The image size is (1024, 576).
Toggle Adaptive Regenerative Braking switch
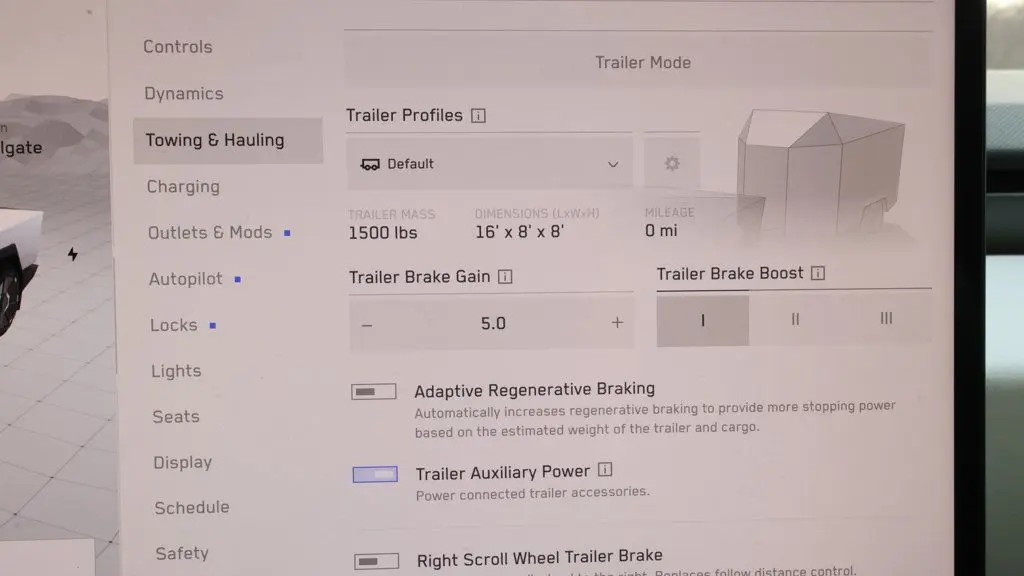(x=374, y=391)
